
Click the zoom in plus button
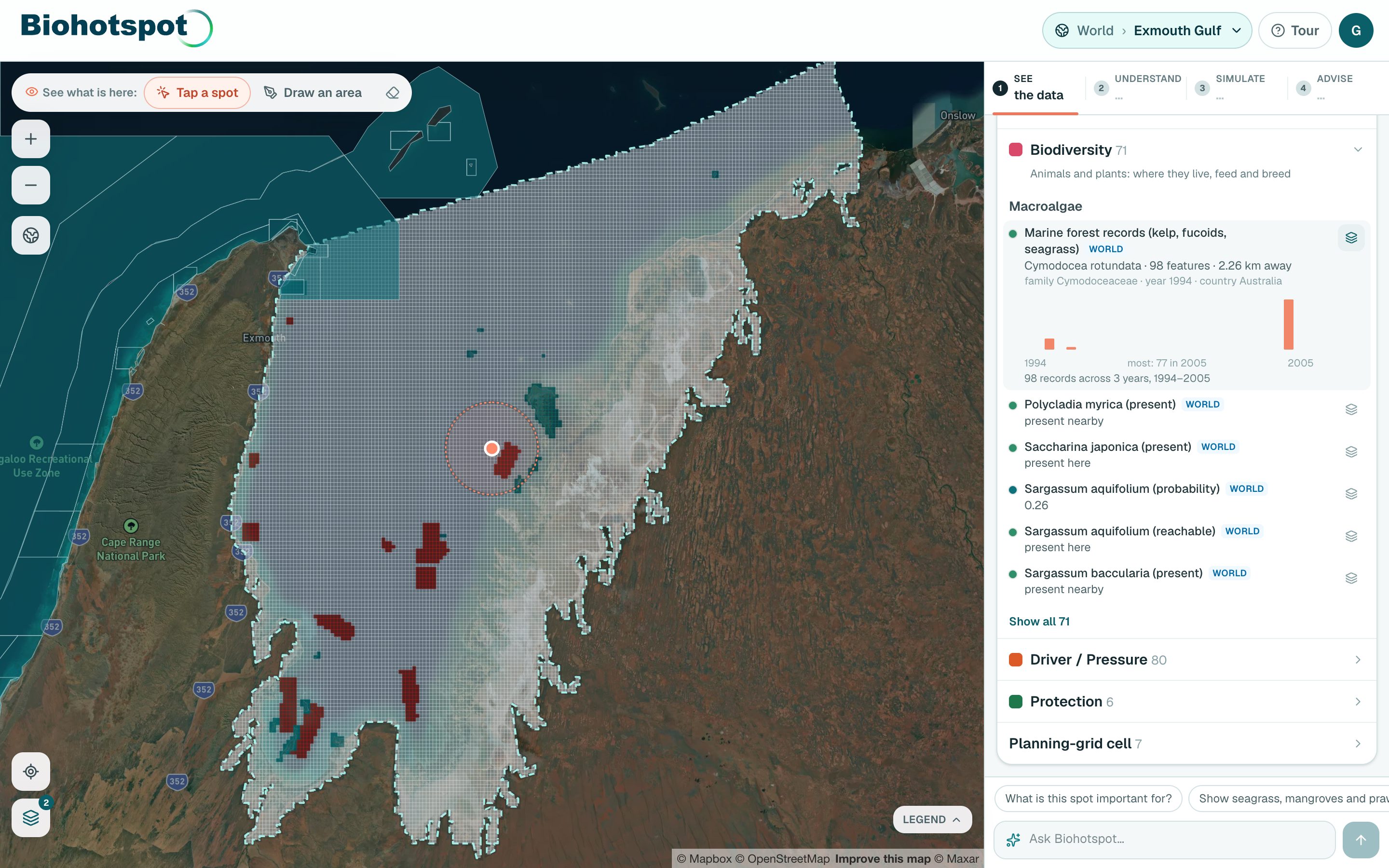pos(31,139)
